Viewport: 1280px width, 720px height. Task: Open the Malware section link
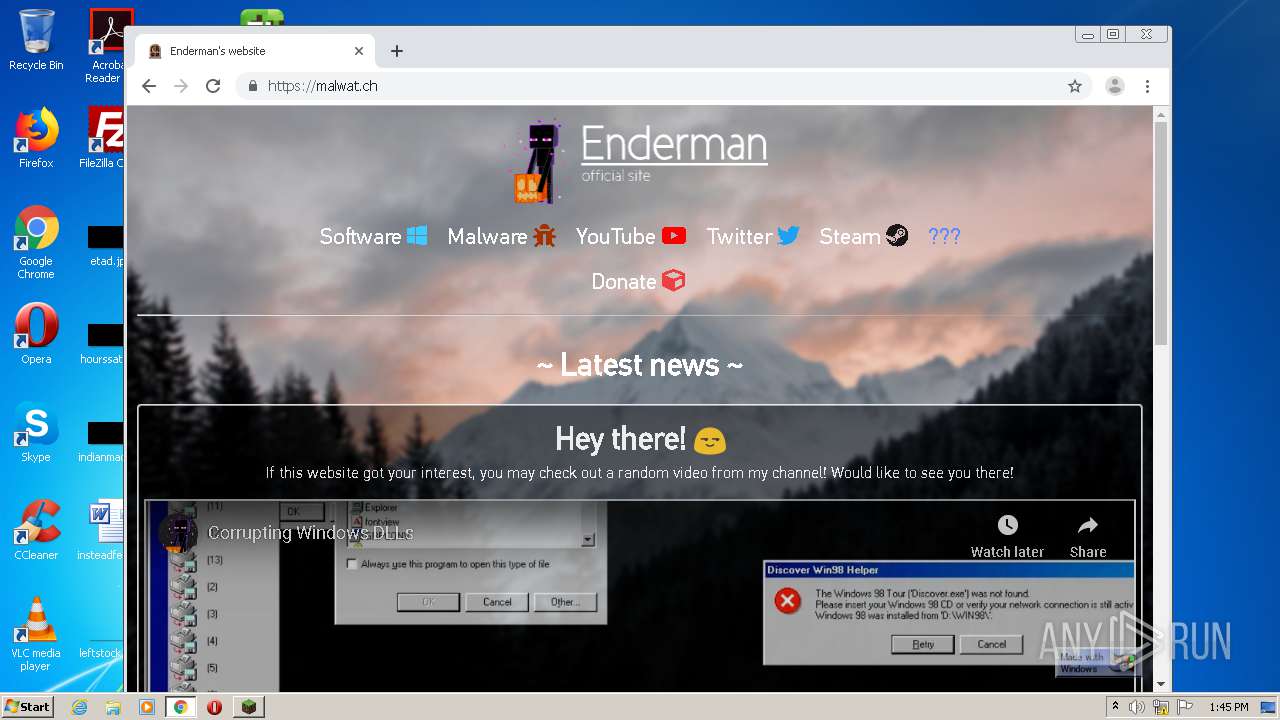(501, 236)
